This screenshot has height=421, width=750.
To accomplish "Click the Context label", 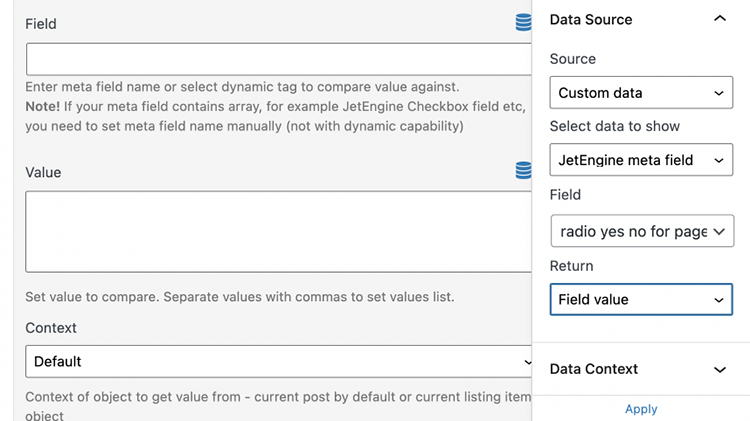I will (x=51, y=328).
